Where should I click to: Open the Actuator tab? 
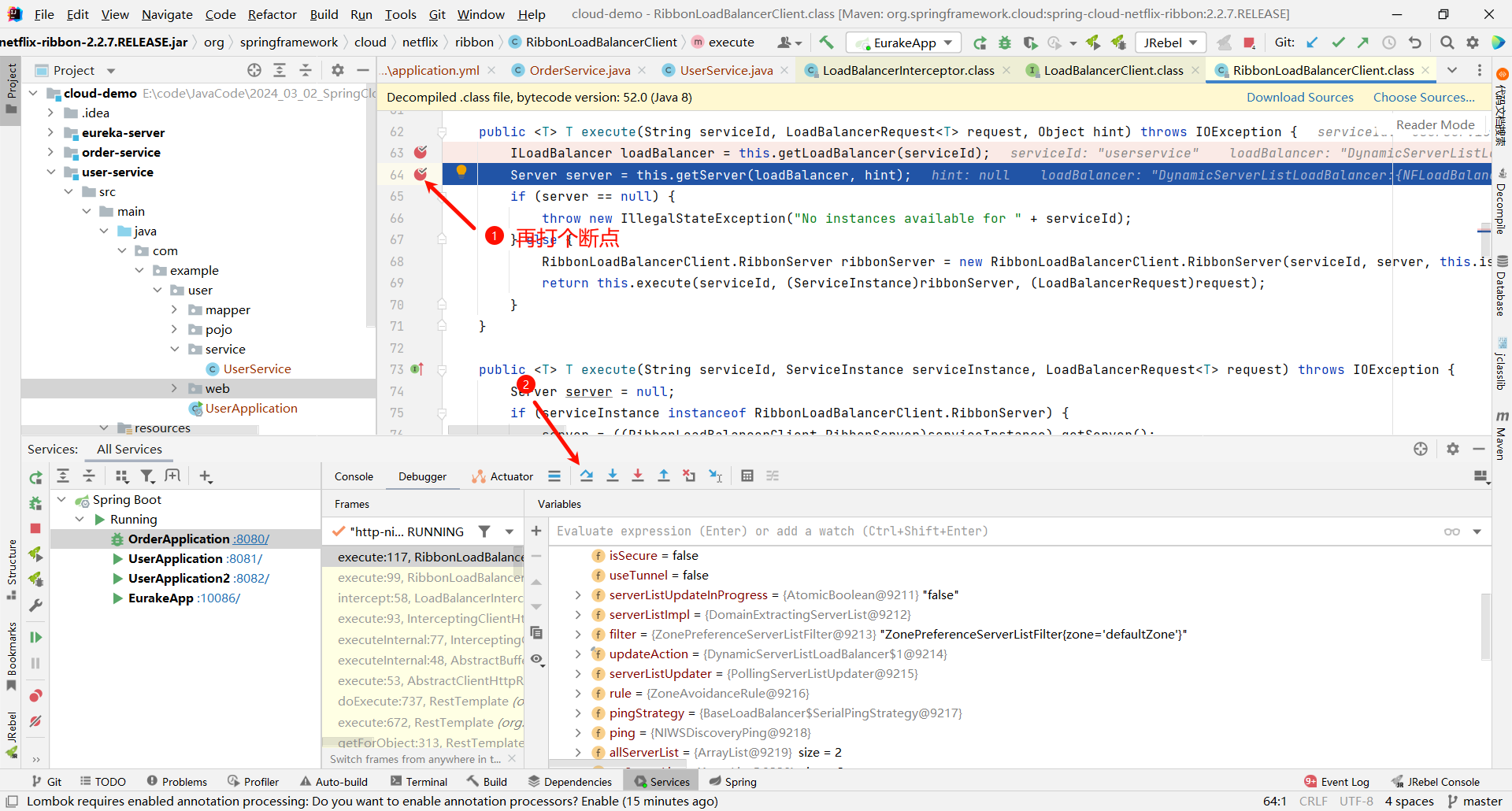(502, 476)
